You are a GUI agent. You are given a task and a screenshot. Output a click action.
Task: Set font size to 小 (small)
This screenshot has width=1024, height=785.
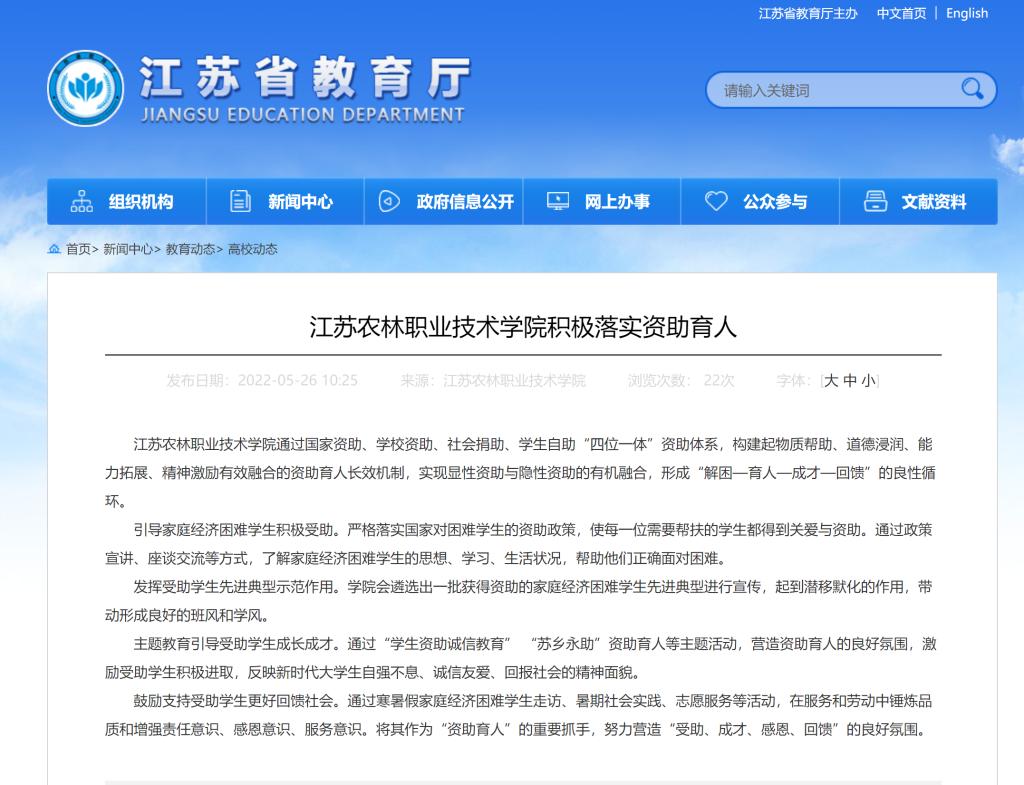pos(868,381)
